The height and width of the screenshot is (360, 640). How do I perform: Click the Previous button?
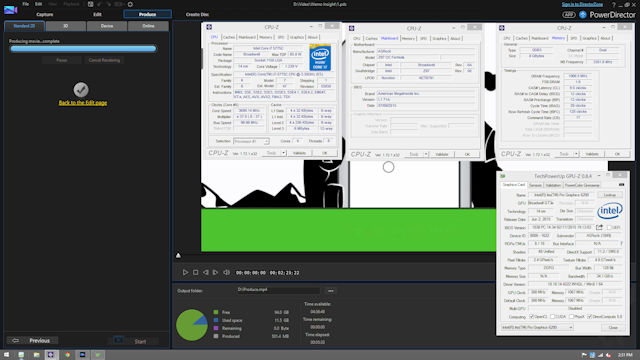coord(33,340)
